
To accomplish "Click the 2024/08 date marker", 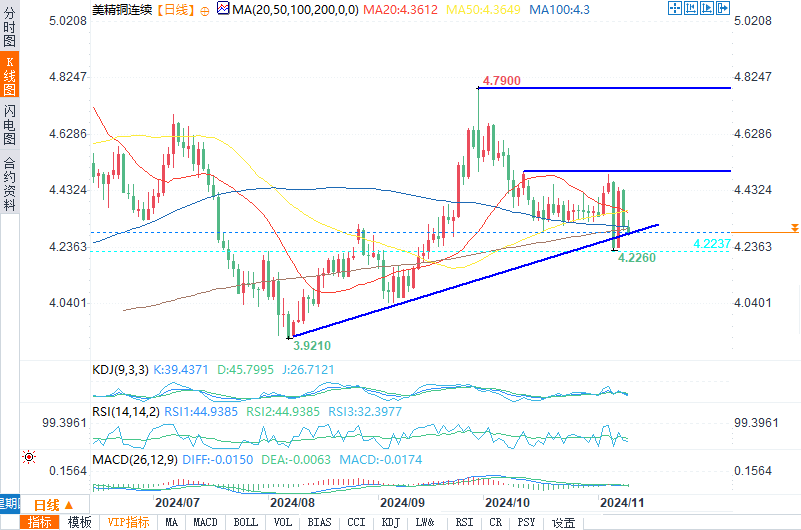I will [292, 502].
